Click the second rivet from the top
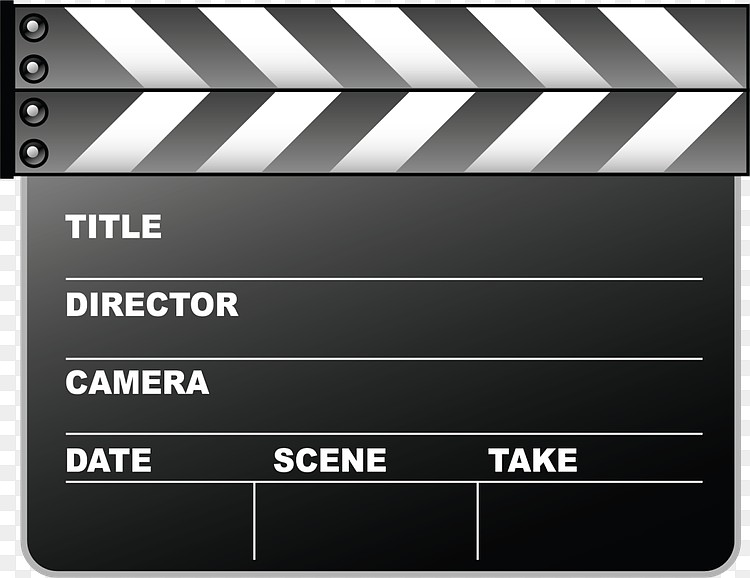This screenshot has width=750, height=578. click(x=33, y=68)
